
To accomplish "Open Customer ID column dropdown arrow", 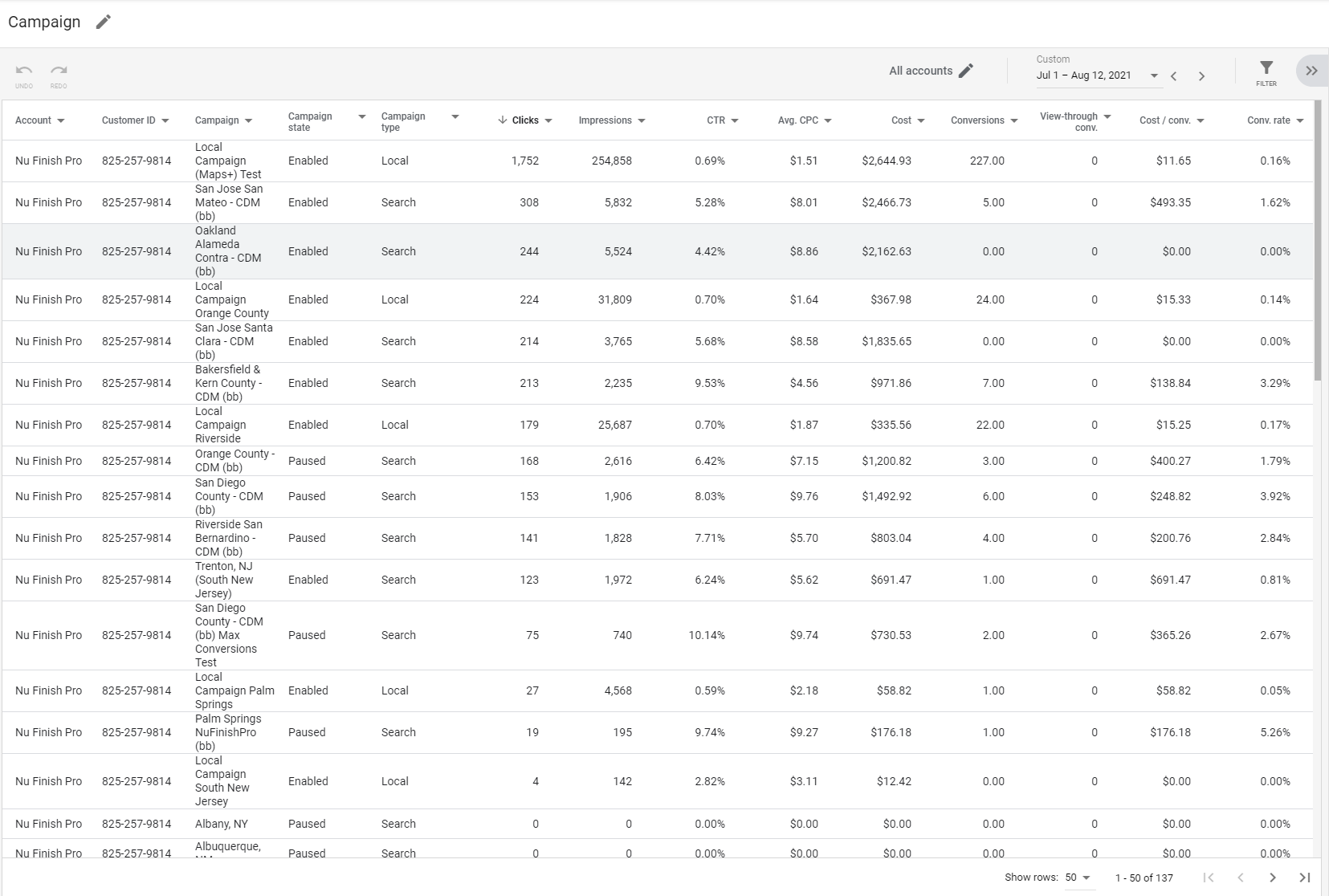I will (x=165, y=120).
